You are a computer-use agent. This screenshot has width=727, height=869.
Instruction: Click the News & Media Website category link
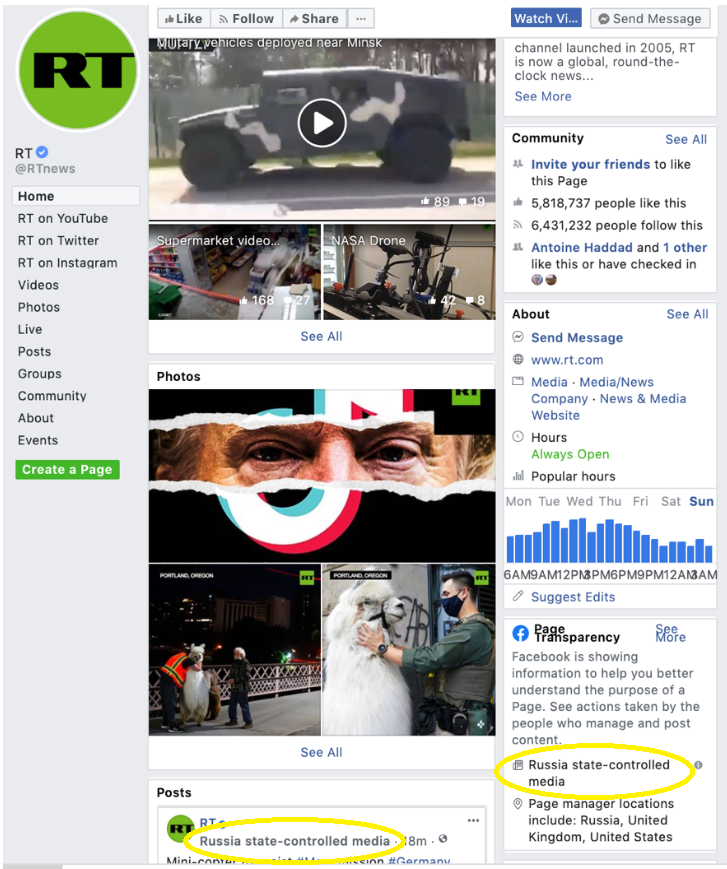click(x=608, y=407)
